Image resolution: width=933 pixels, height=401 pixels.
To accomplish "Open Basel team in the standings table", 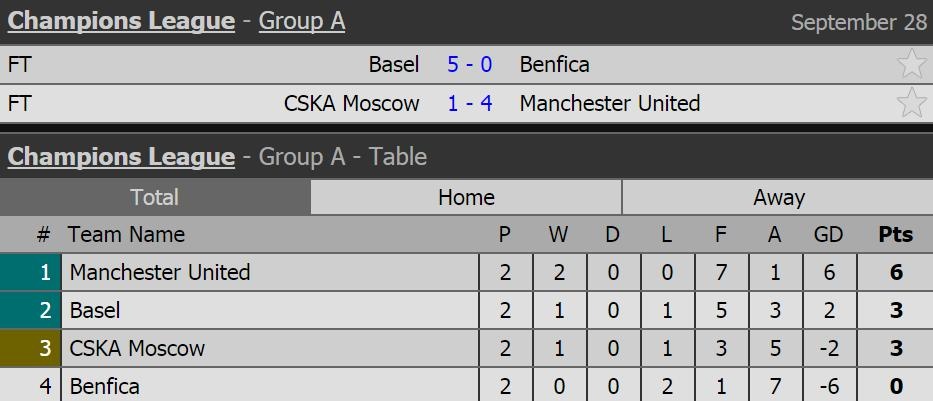I will 95,310.
